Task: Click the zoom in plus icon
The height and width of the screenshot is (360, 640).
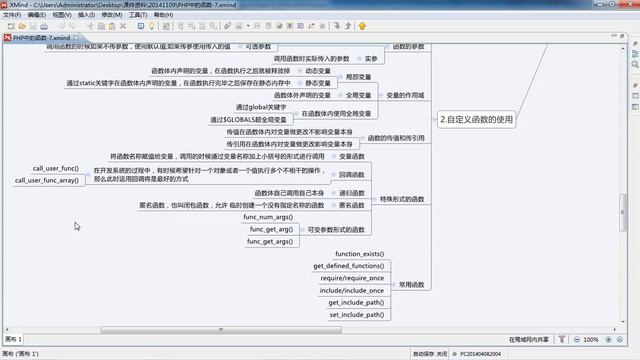Action: pos(608,340)
